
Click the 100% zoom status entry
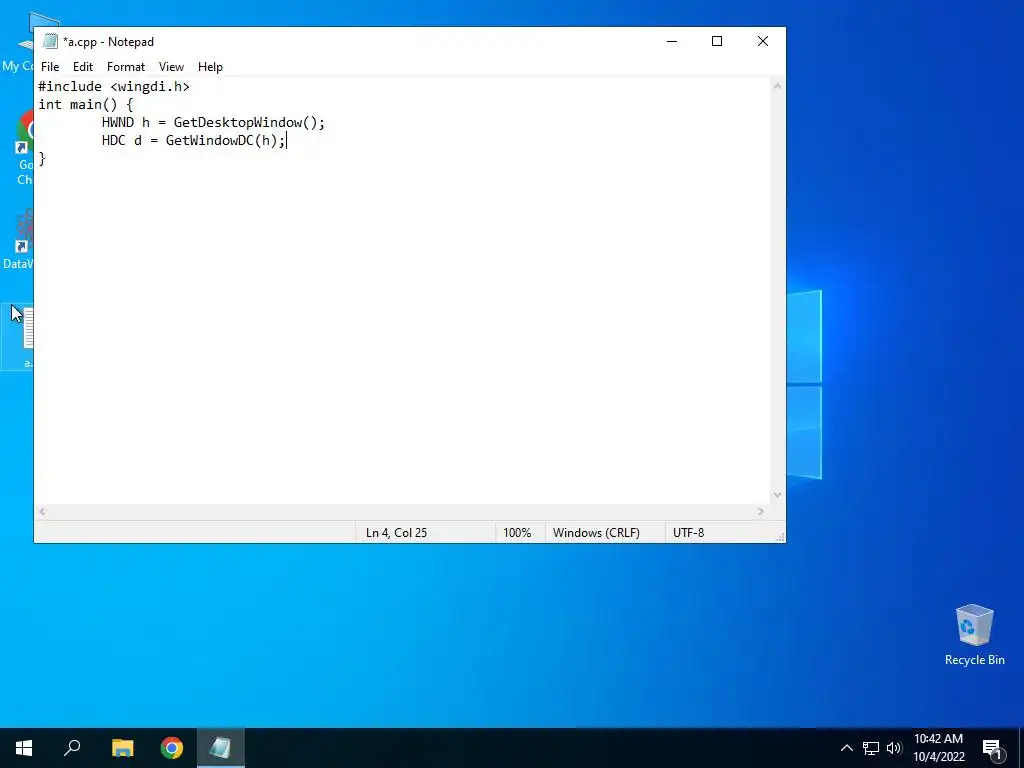517,533
